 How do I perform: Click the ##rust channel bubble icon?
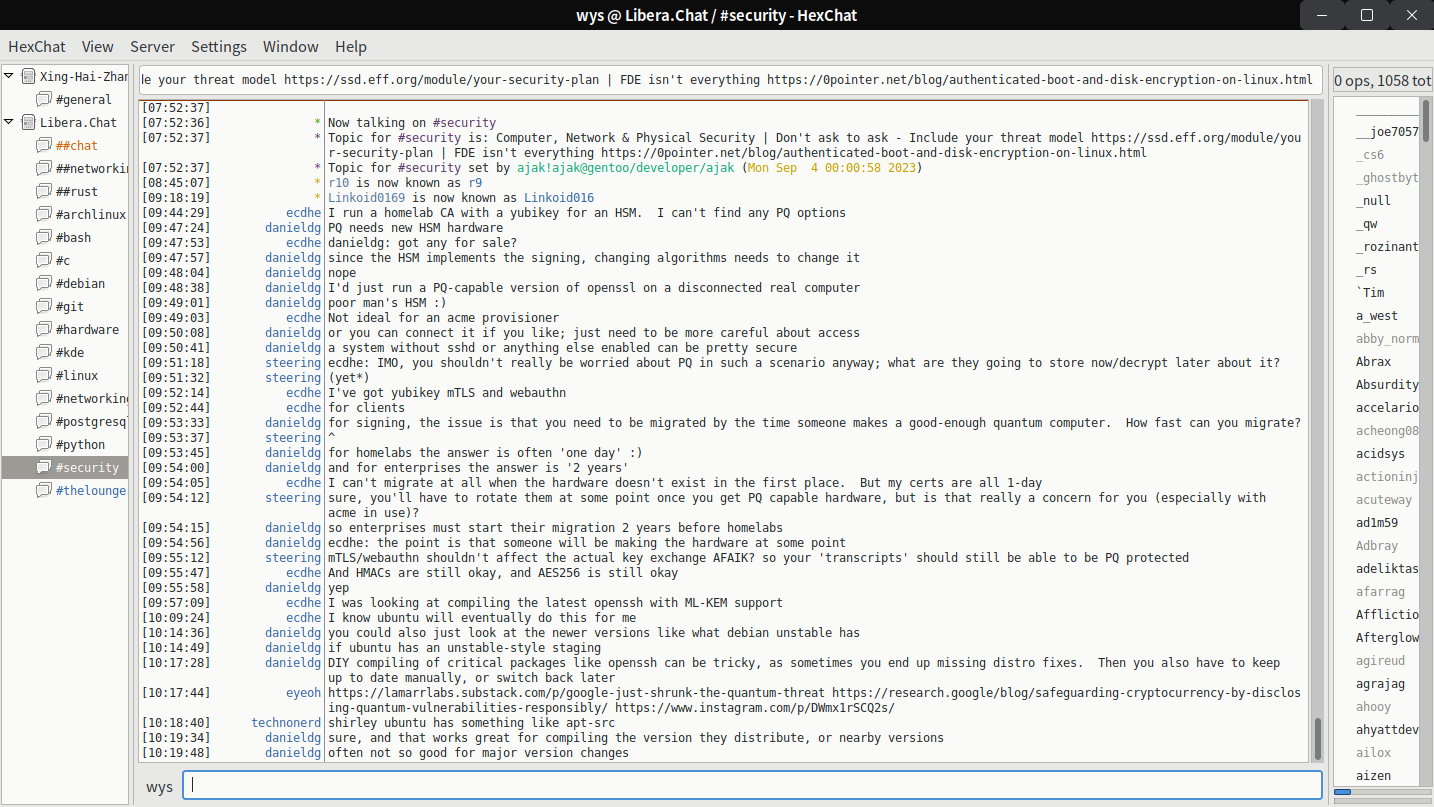(43, 192)
